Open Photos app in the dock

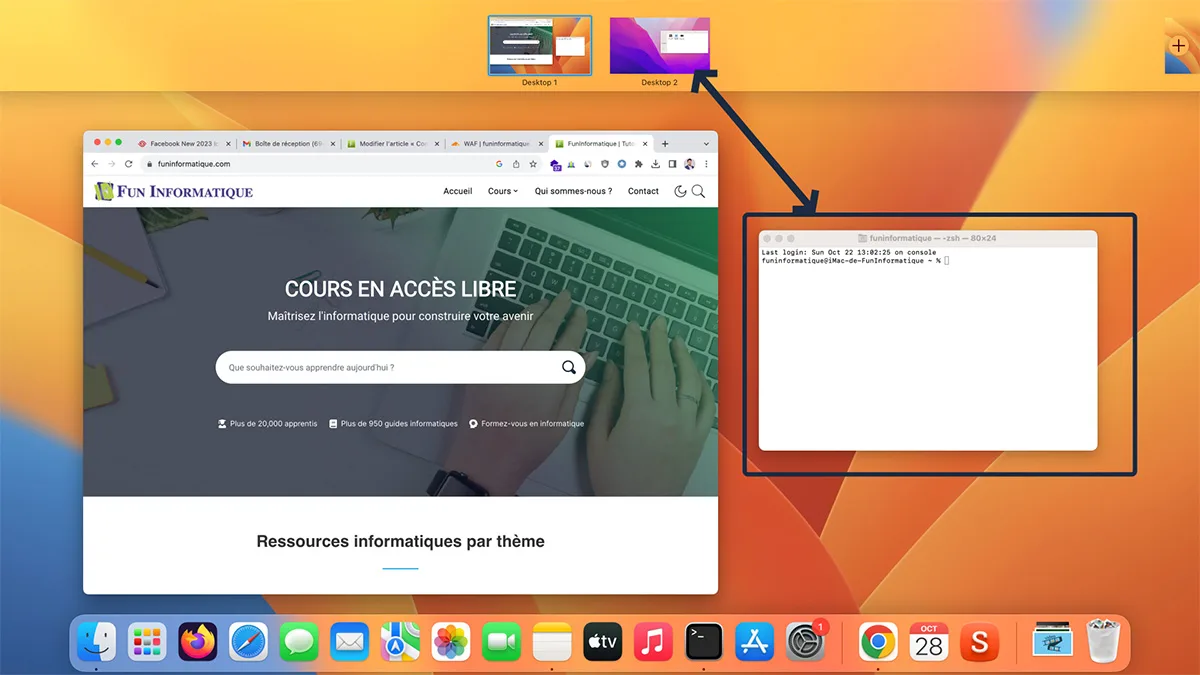click(451, 642)
